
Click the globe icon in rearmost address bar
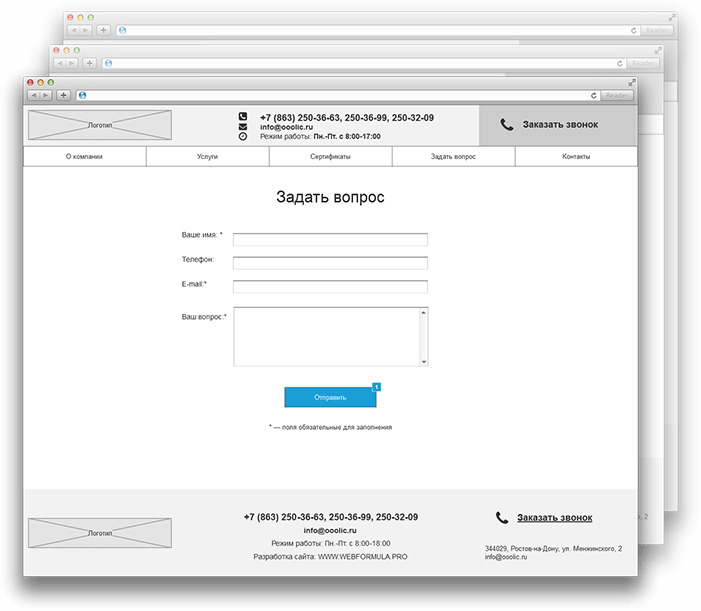[x=122, y=30]
